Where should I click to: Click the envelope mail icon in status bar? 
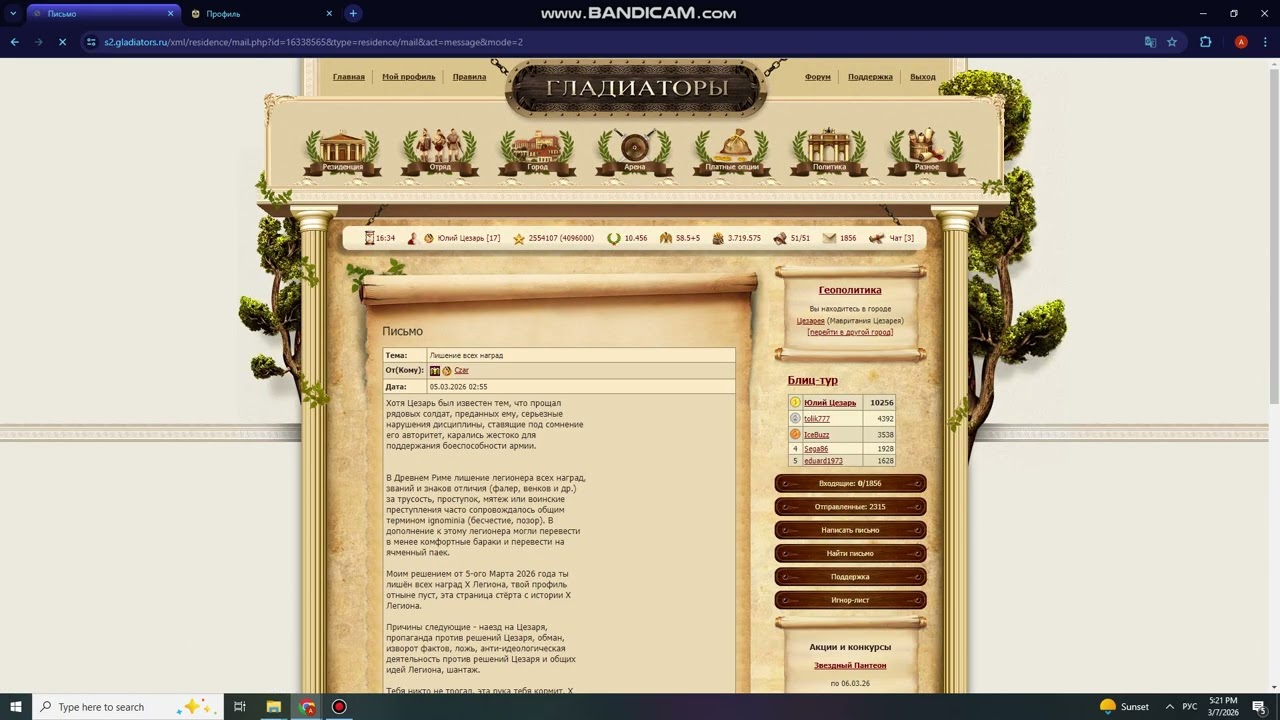pos(829,238)
